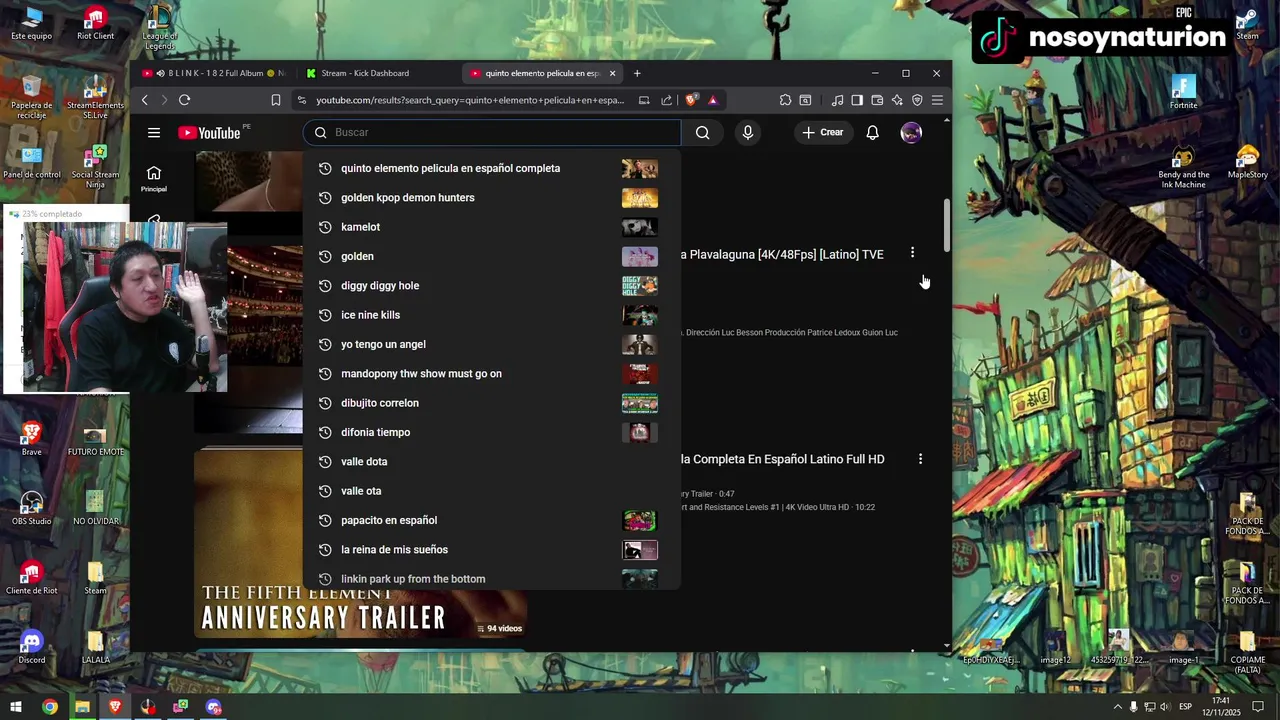Select suggestion valle dota
Image resolution: width=1280 pixels, height=720 pixels.
(x=491, y=461)
